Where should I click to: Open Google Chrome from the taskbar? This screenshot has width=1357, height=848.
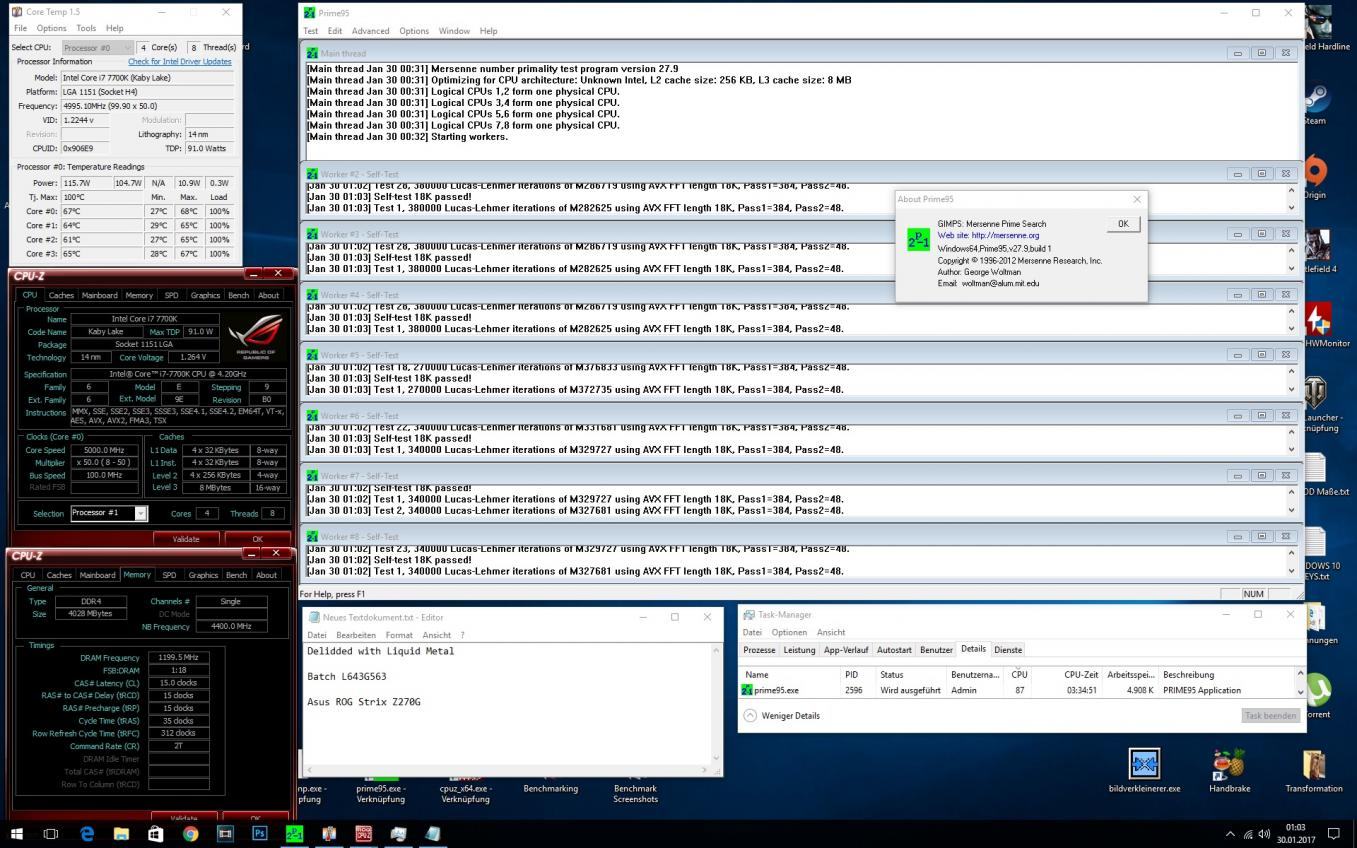[x=190, y=833]
